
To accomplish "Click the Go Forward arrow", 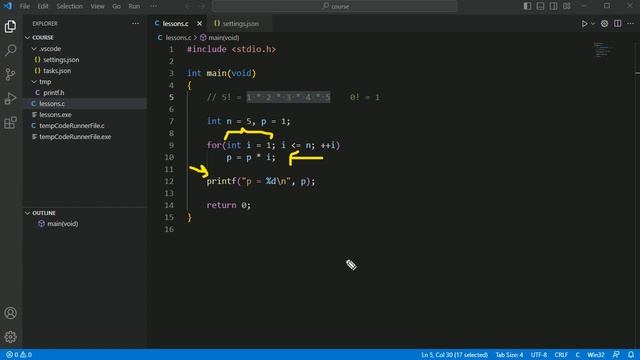I will (x=202, y=6).
